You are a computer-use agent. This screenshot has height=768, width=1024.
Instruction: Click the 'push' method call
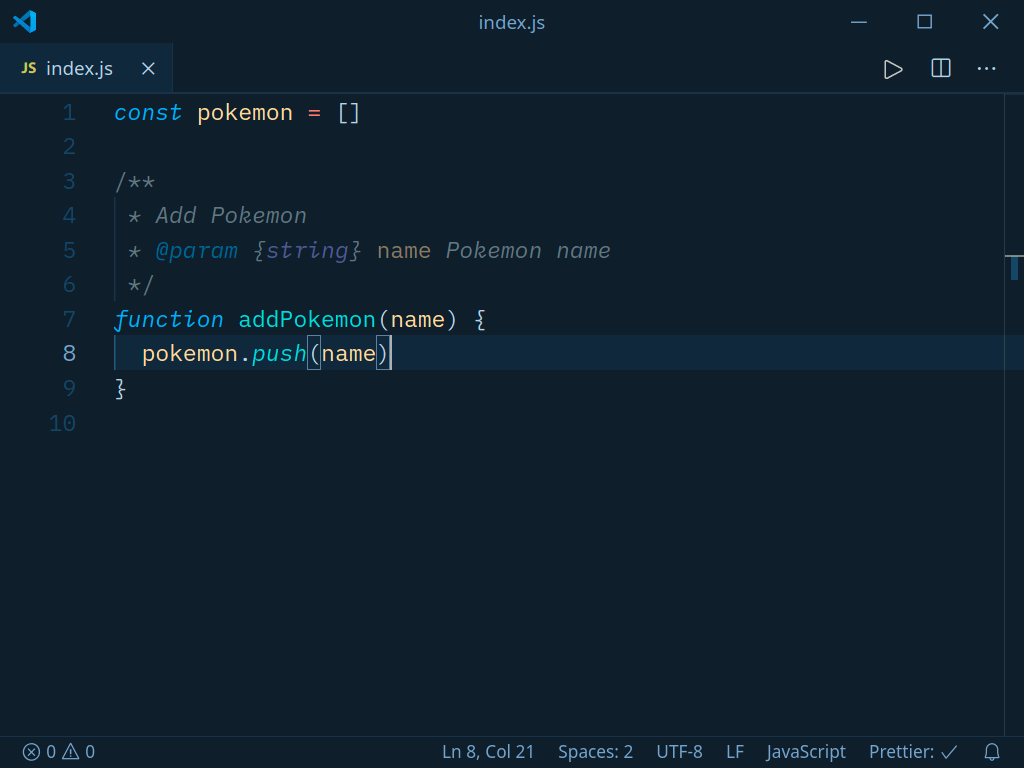[x=280, y=354]
